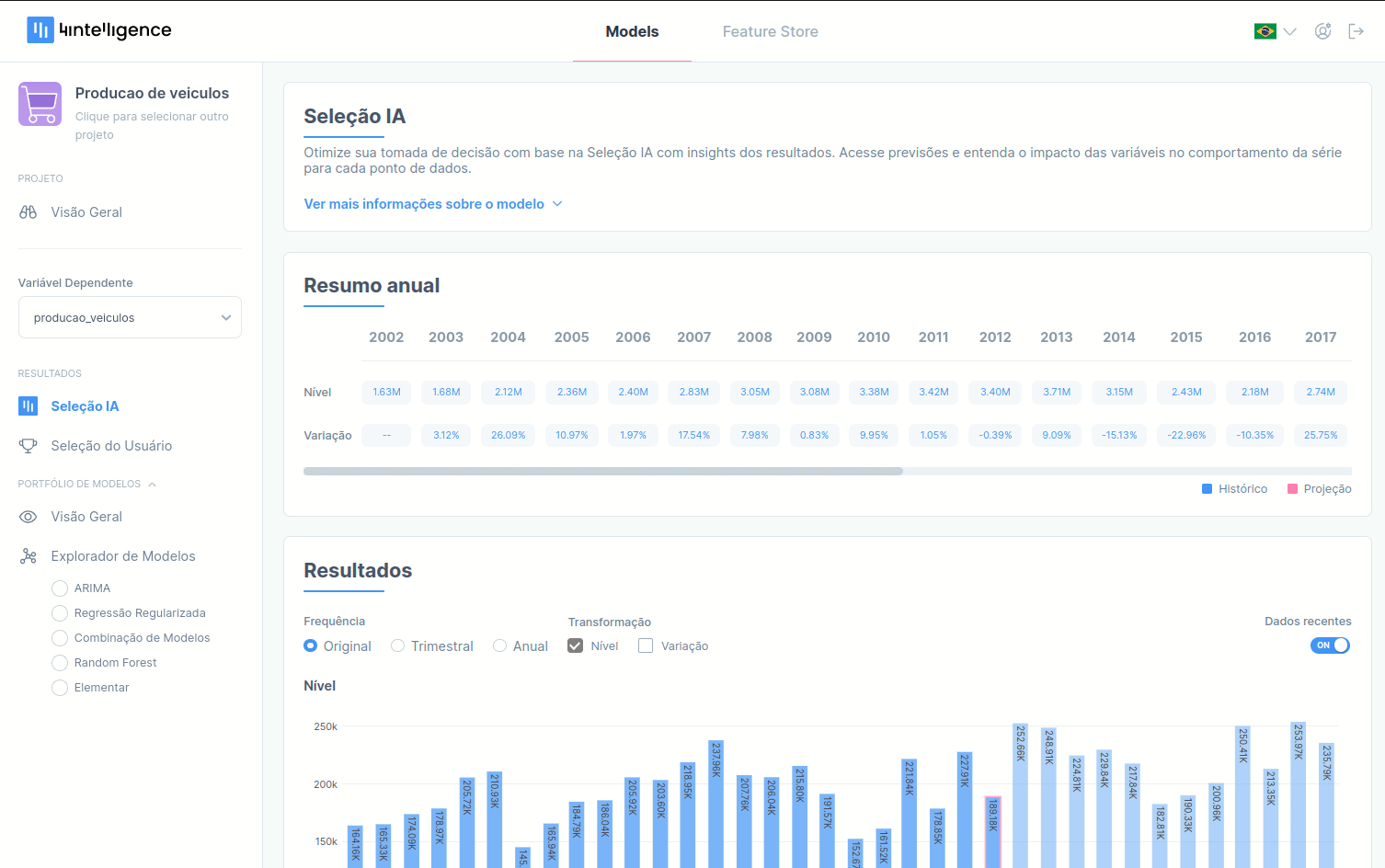Screen dimensions: 1385x868
Task: Collapse the Portfólio de Modelos section
Action: point(153,484)
